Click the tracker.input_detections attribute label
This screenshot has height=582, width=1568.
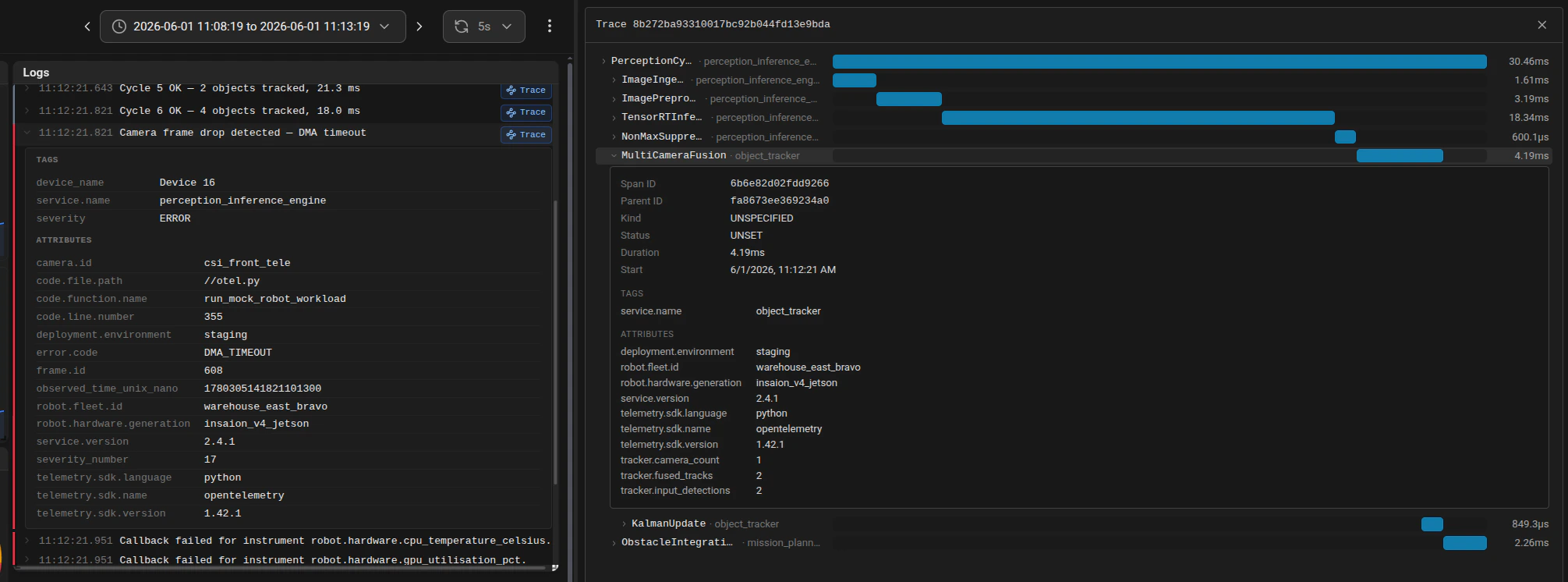point(675,491)
